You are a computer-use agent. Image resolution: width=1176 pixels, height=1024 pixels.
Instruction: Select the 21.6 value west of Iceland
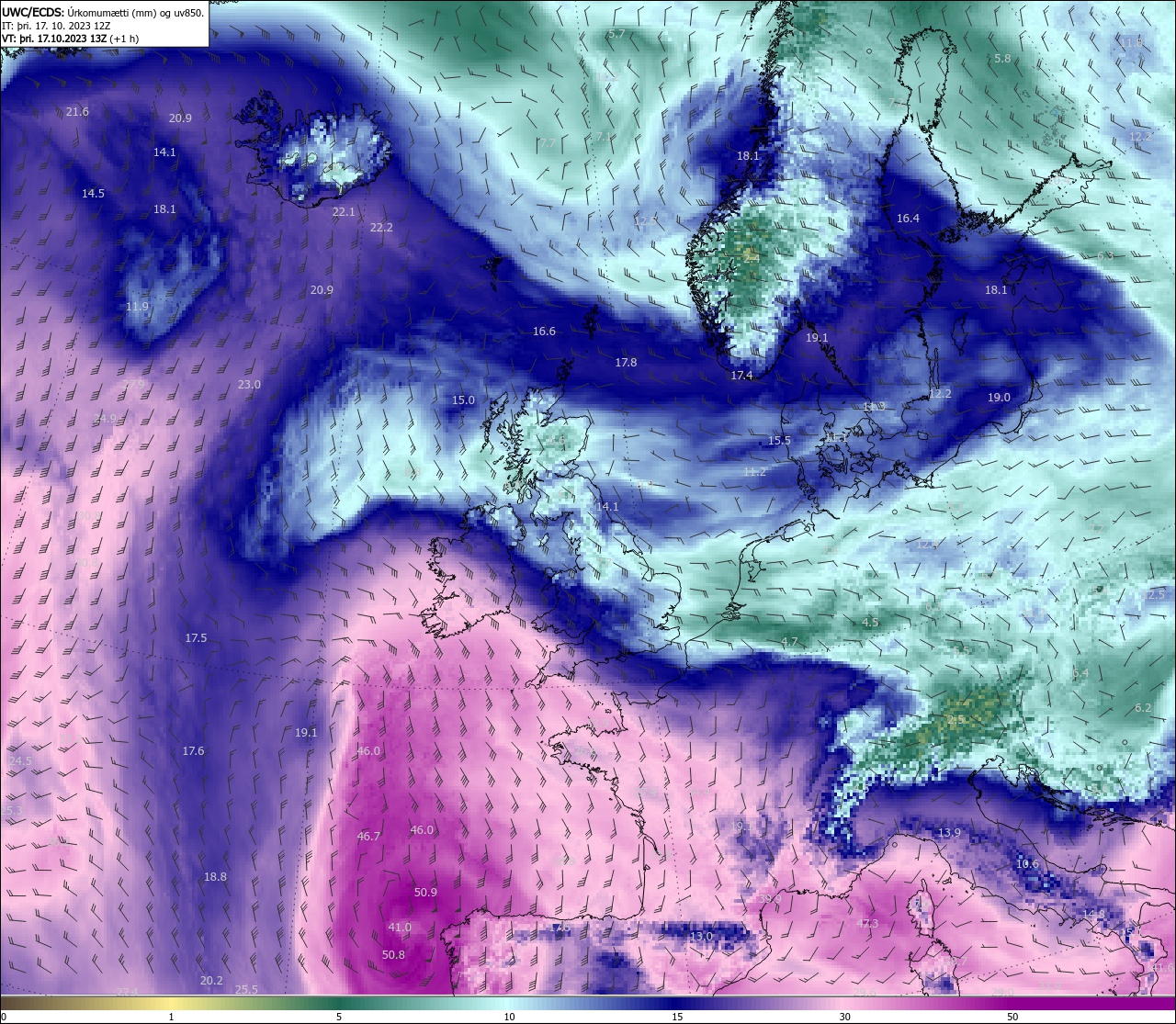coord(77,112)
